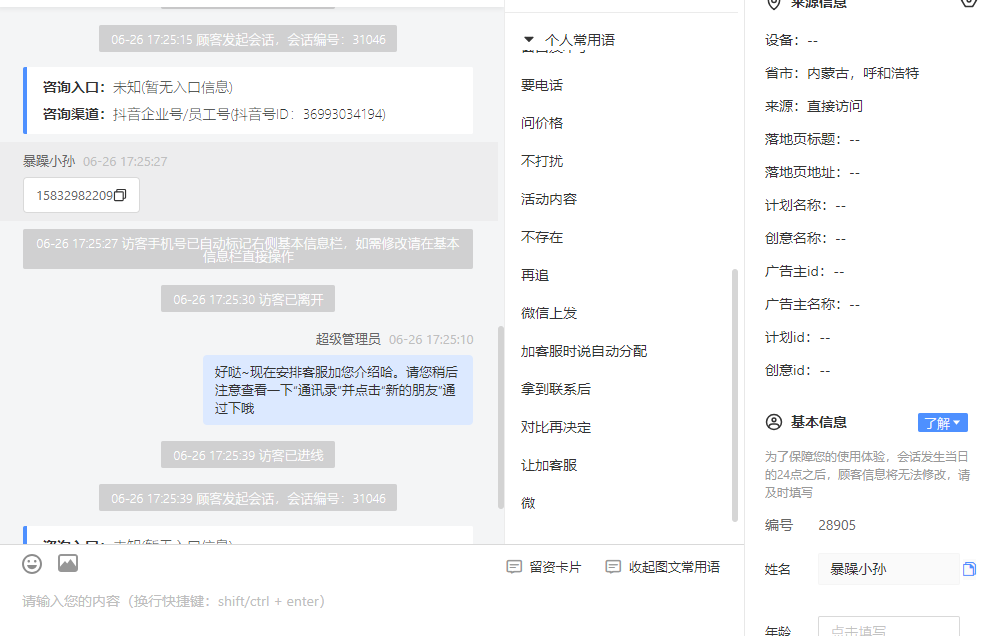The height and width of the screenshot is (636, 990).
Task: Click the 基本信息 person icon
Action: click(x=773, y=422)
